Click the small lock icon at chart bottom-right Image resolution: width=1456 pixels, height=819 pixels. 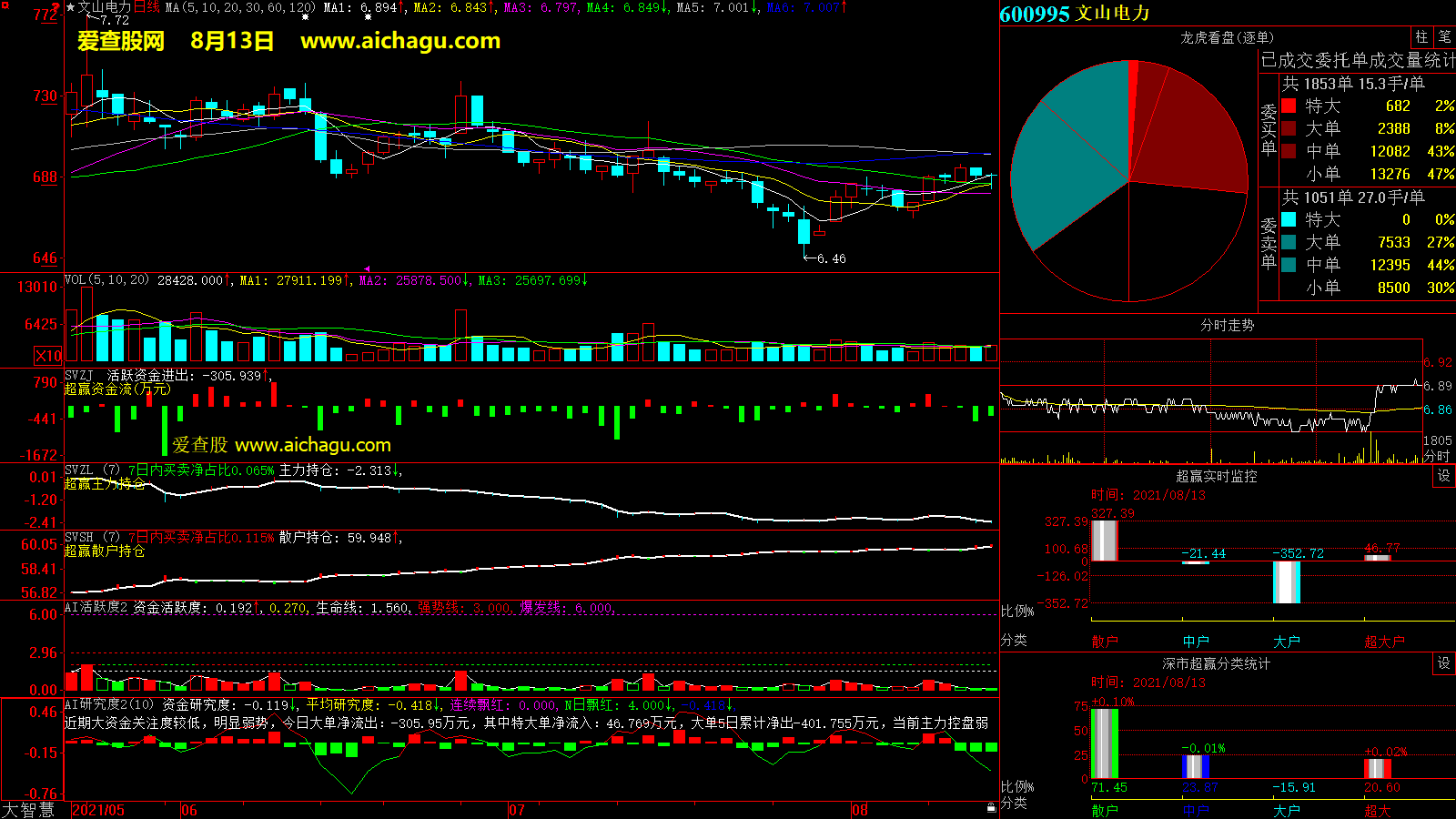point(991,808)
